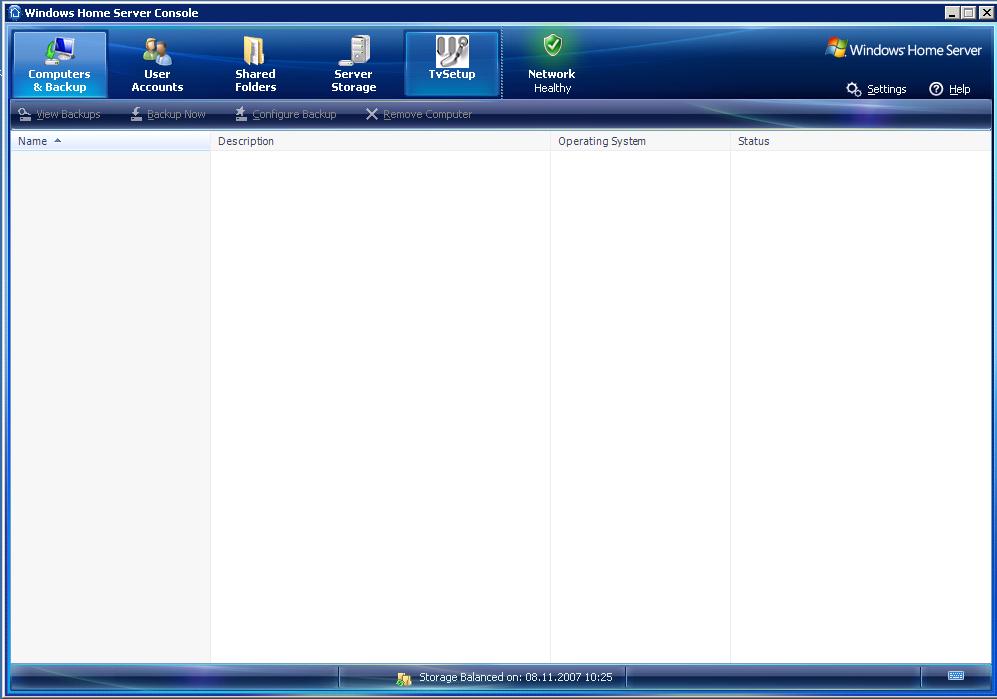Viewport: 997px width, 699px height.
Task: Click Configure Backup toolbar button
Action: [x=285, y=114]
